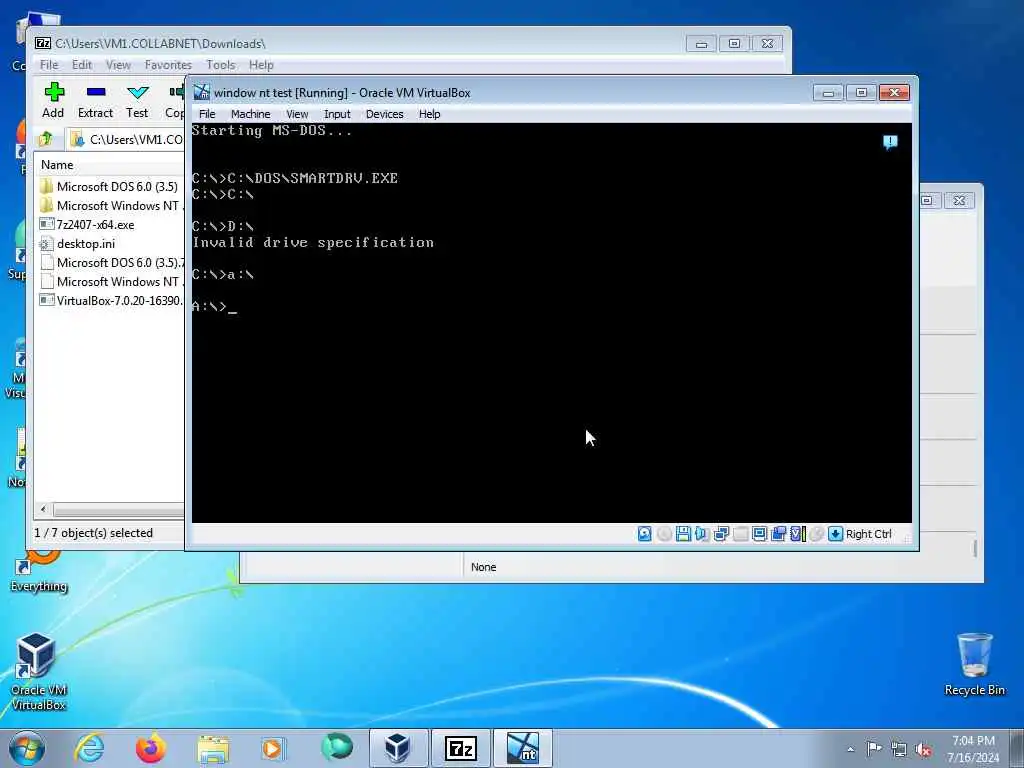Open the Tools menu in 7-Zip
Viewport: 1024px width, 768px height.
(x=221, y=65)
